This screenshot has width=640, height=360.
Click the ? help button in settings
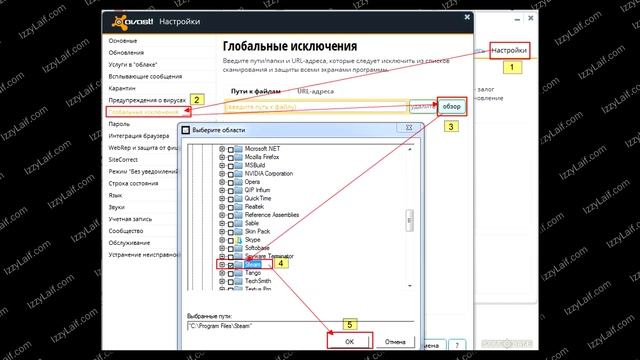coord(457,345)
